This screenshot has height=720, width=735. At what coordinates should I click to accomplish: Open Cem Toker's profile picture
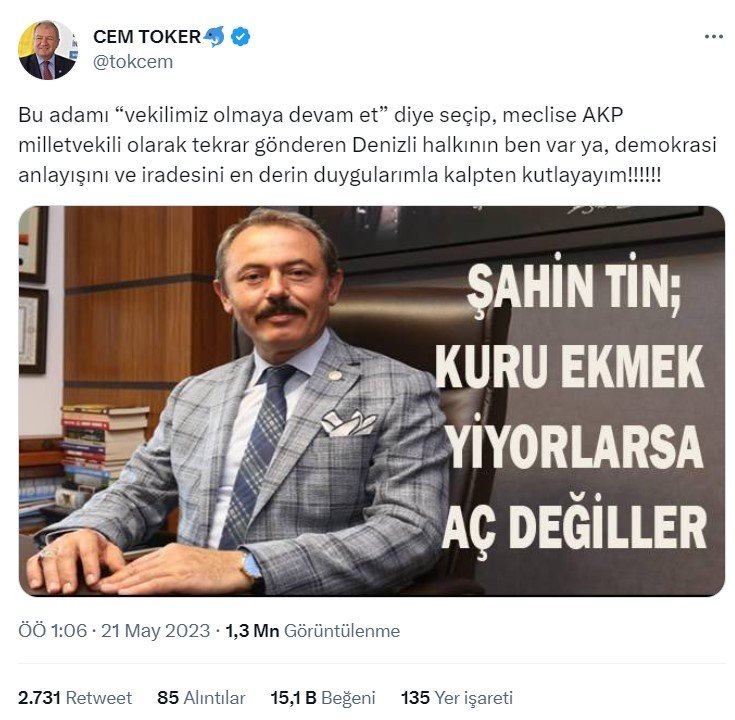point(48,50)
